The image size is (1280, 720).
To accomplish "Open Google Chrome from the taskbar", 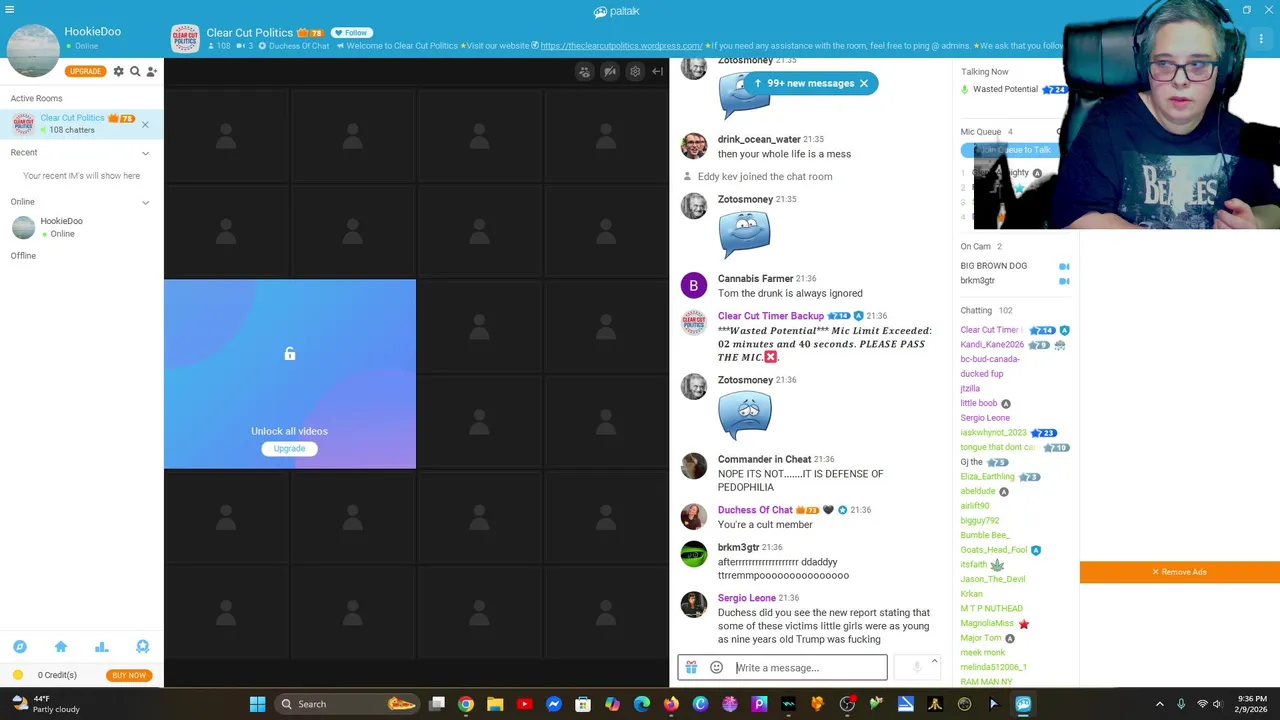I will [x=466, y=704].
